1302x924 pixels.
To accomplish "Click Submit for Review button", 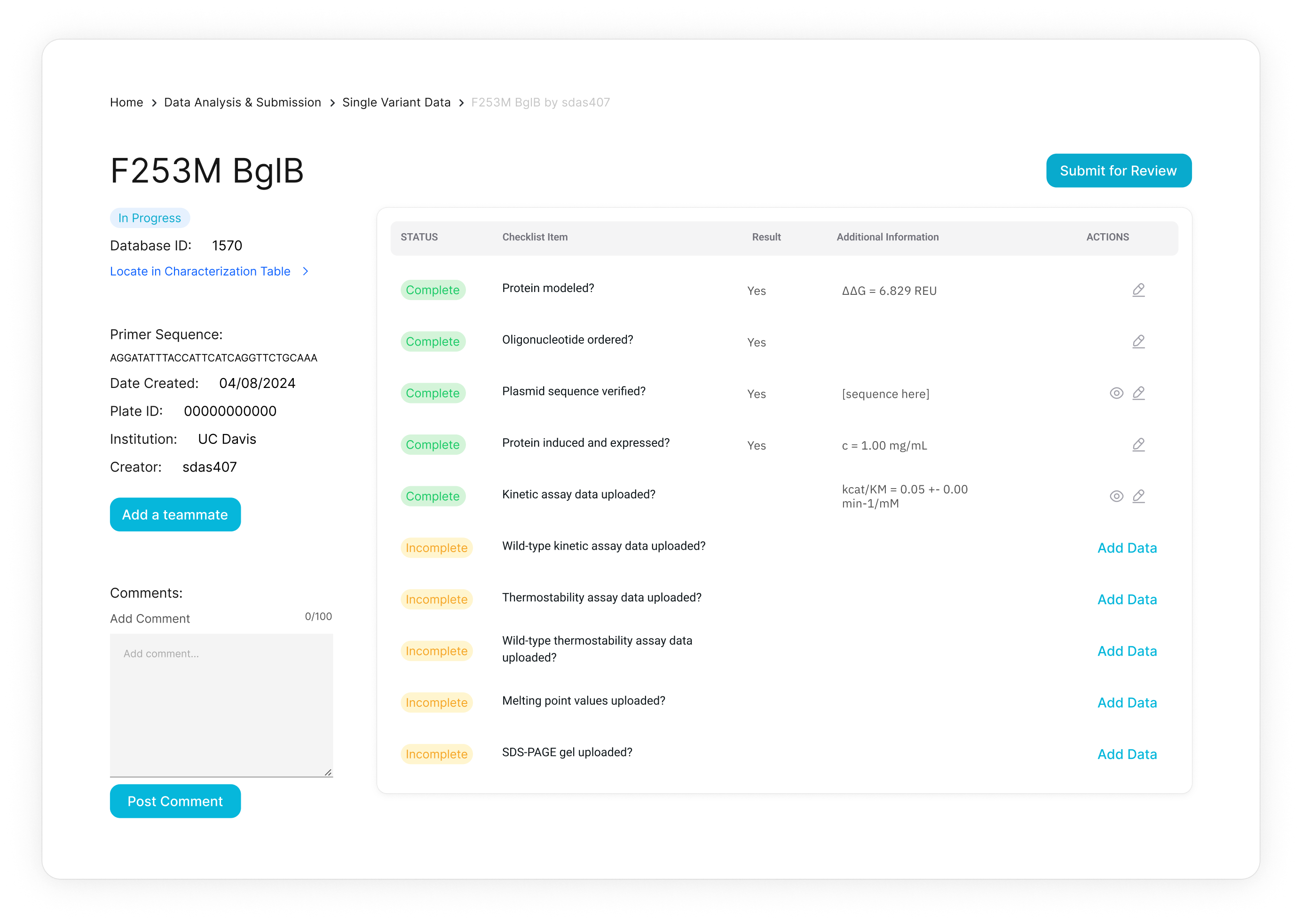I will coord(1118,170).
